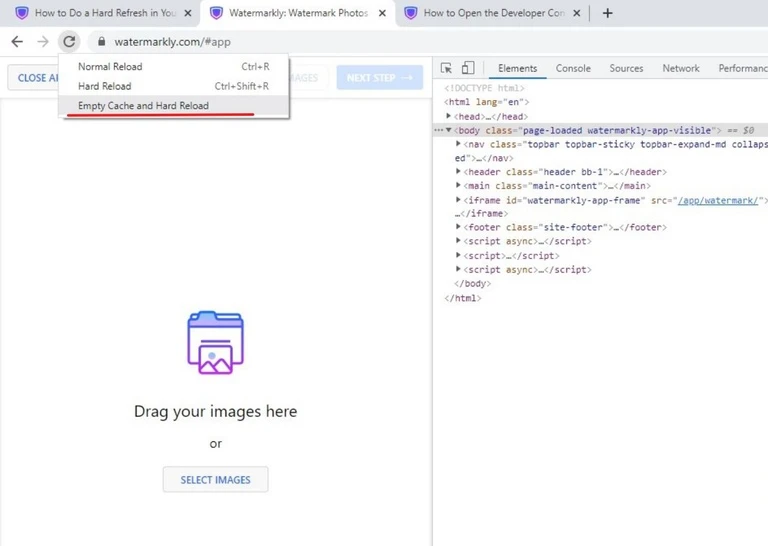Open the Performance panel tab
The width and height of the screenshot is (768, 546).
(x=743, y=68)
